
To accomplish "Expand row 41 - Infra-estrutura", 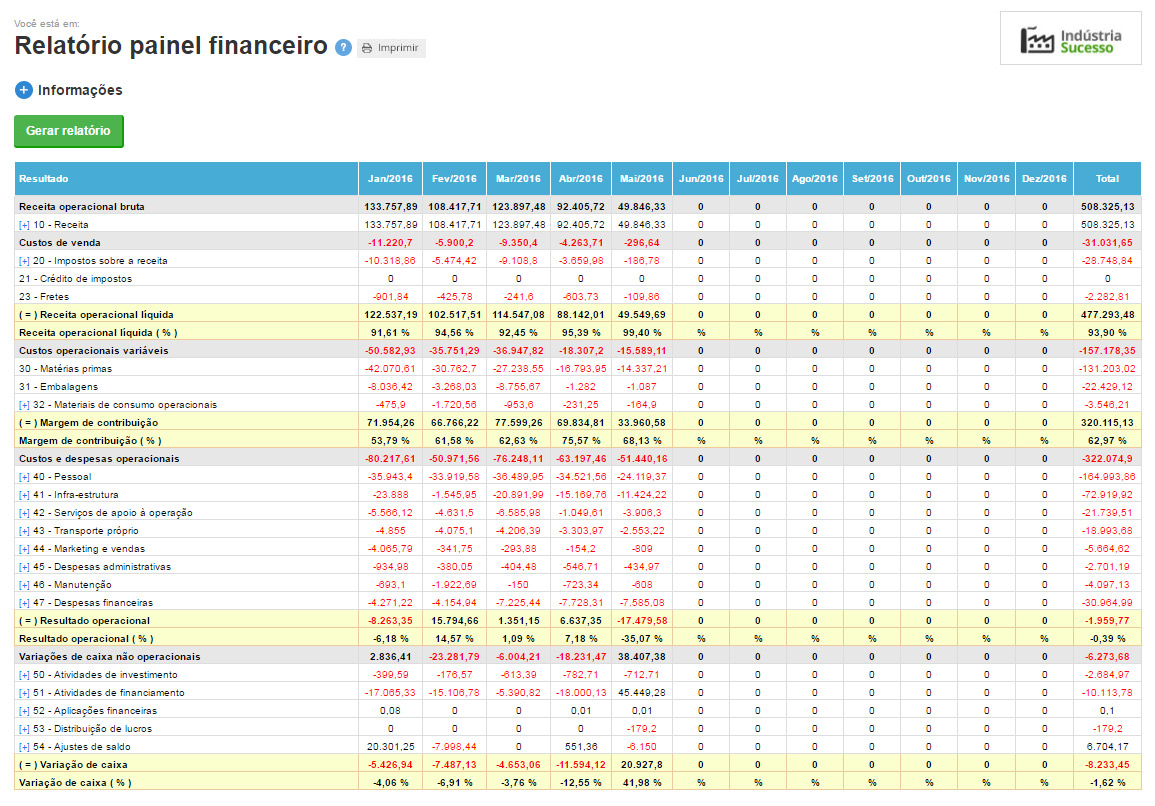I will coord(24,495).
